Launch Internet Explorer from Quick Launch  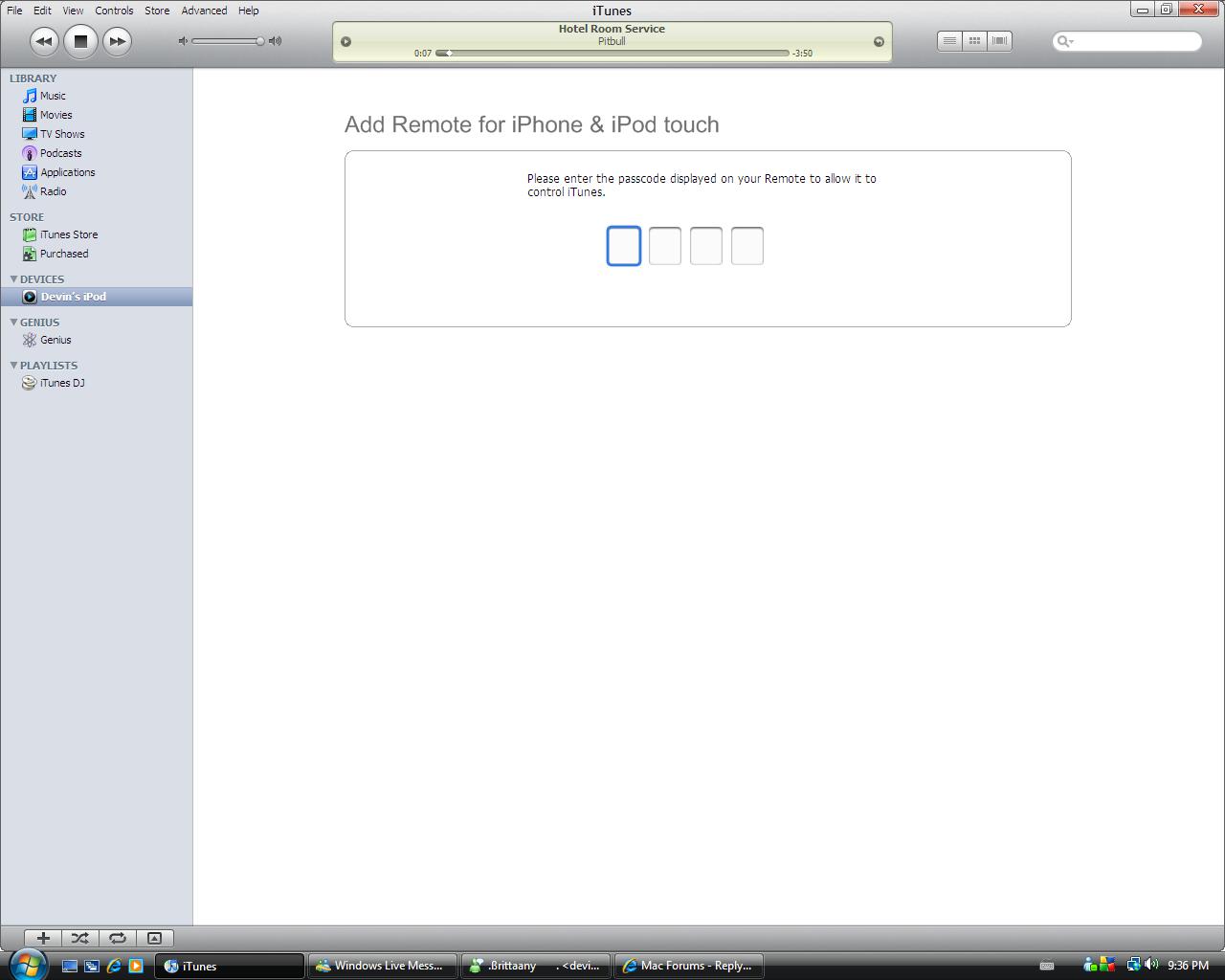114,966
